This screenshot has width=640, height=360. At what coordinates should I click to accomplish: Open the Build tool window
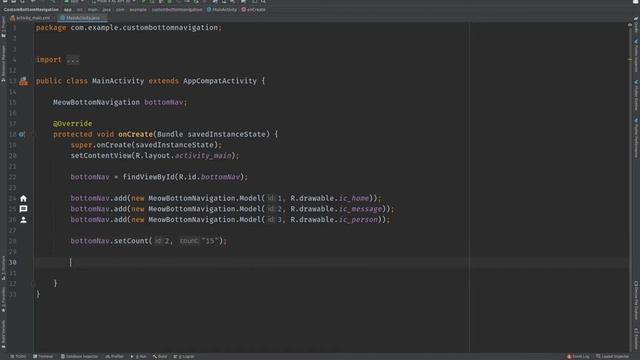pyautogui.click(x=160, y=356)
